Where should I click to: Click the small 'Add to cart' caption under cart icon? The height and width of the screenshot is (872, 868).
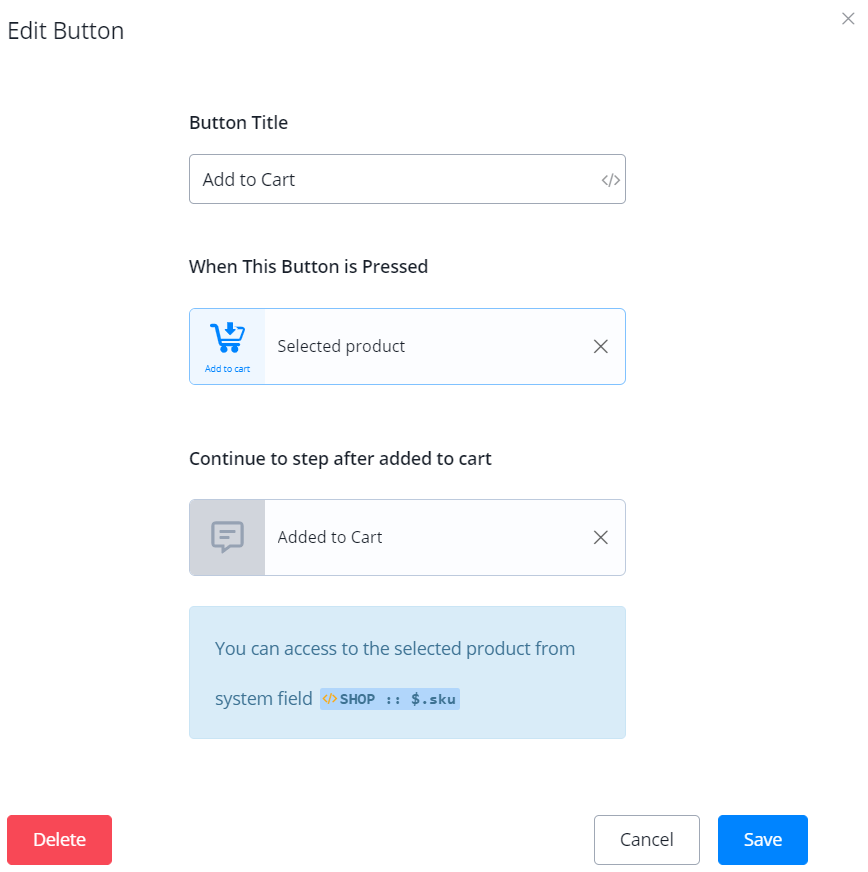coord(227,369)
